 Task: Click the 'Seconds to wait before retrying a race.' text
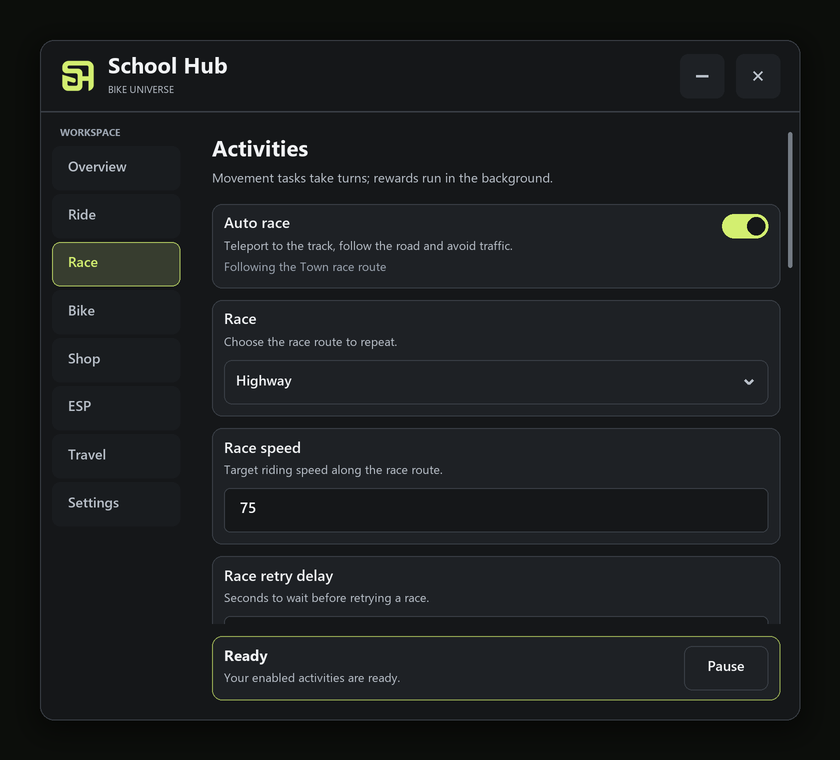326,598
